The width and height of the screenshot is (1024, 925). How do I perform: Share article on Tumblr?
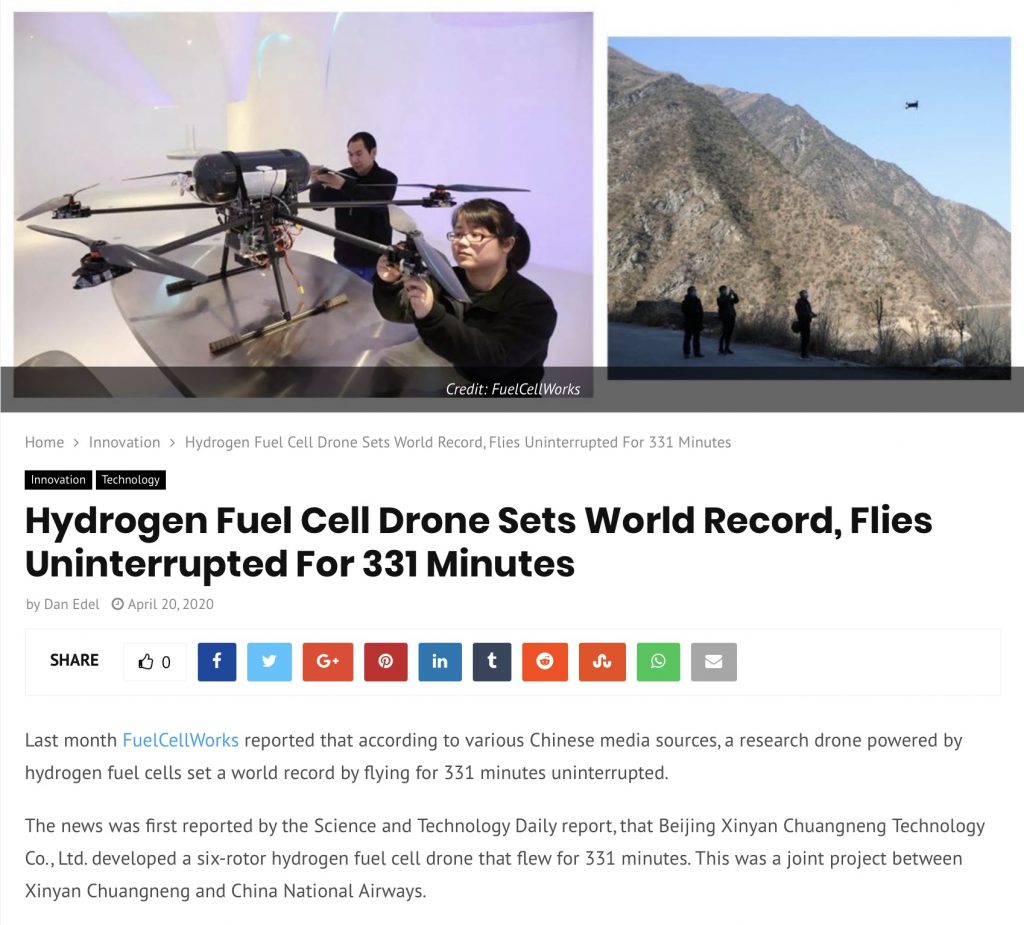coord(492,662)
